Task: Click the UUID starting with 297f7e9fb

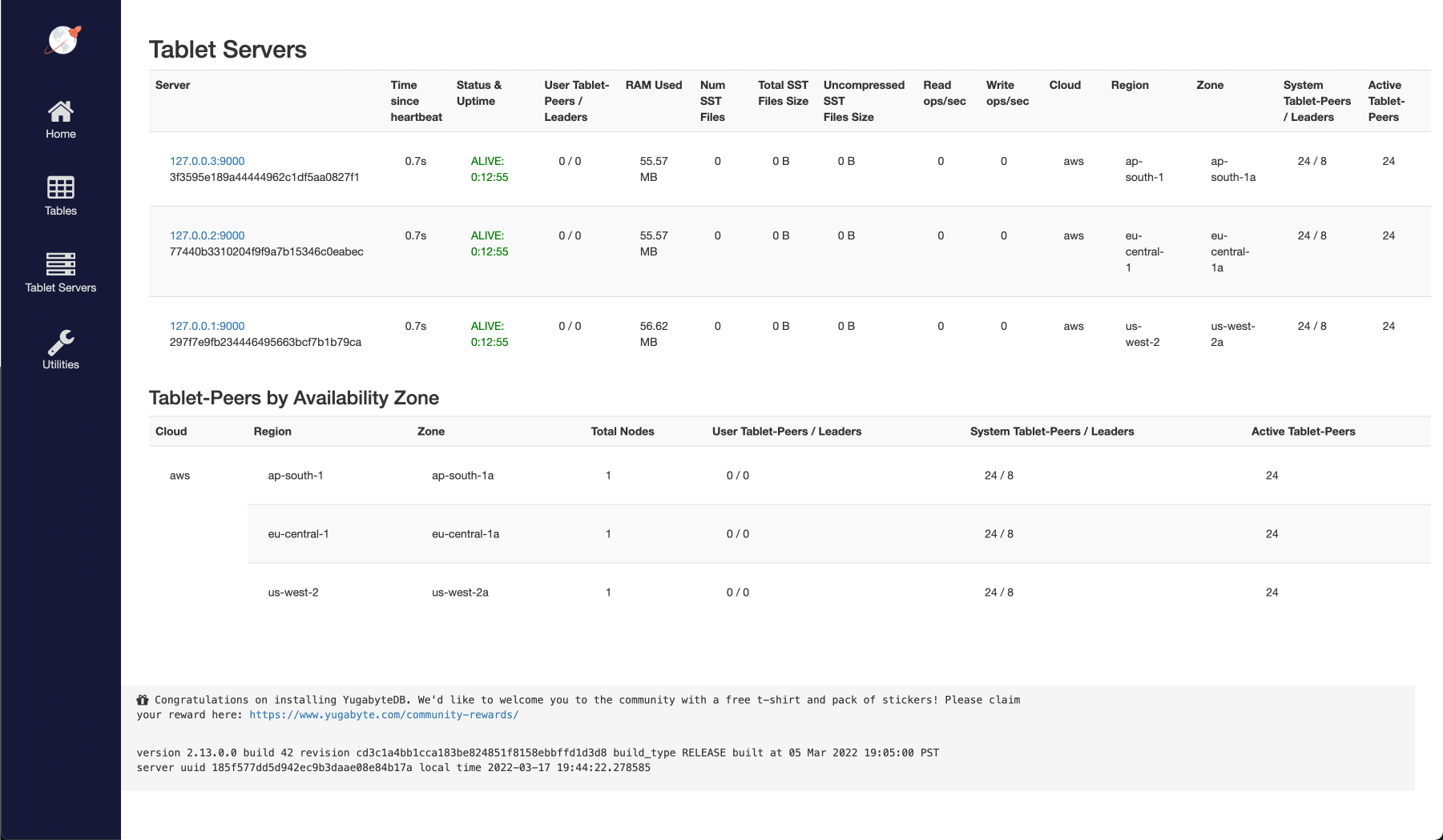Action: click(265, 342)
